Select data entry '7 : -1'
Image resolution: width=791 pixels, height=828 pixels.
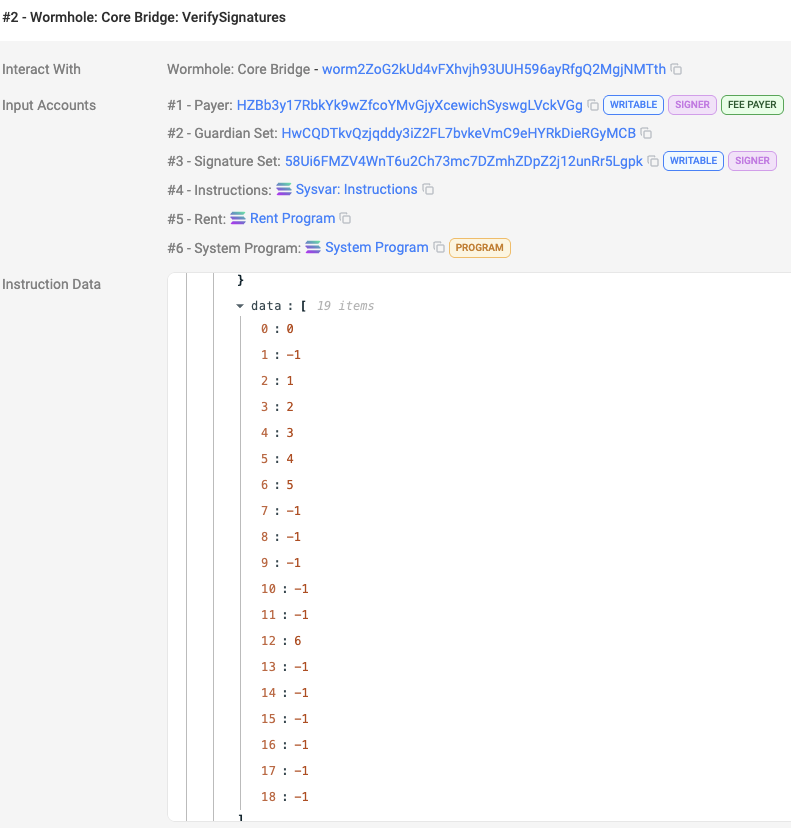(x=281, y=511)
